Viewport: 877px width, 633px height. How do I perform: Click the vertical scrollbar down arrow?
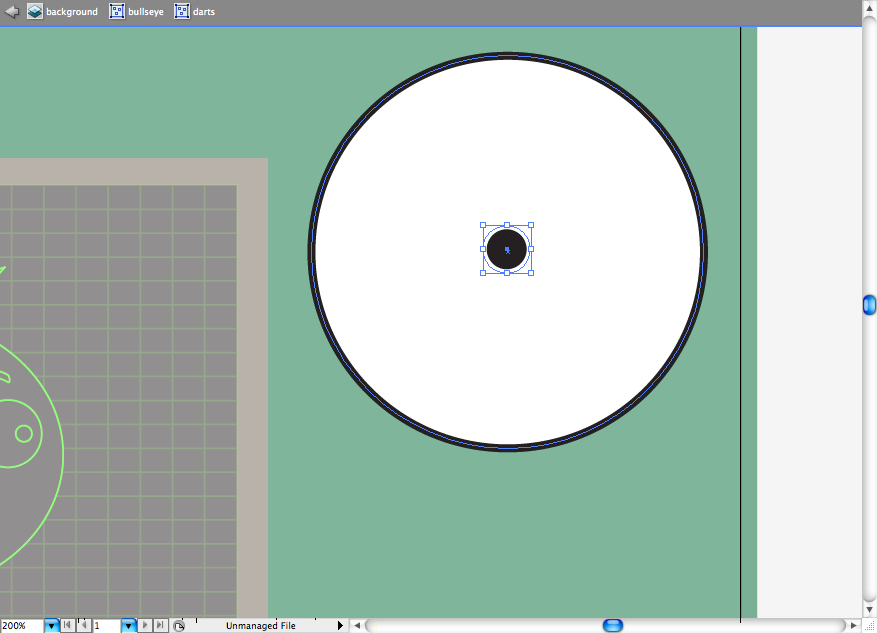click(x=869, y=610)
